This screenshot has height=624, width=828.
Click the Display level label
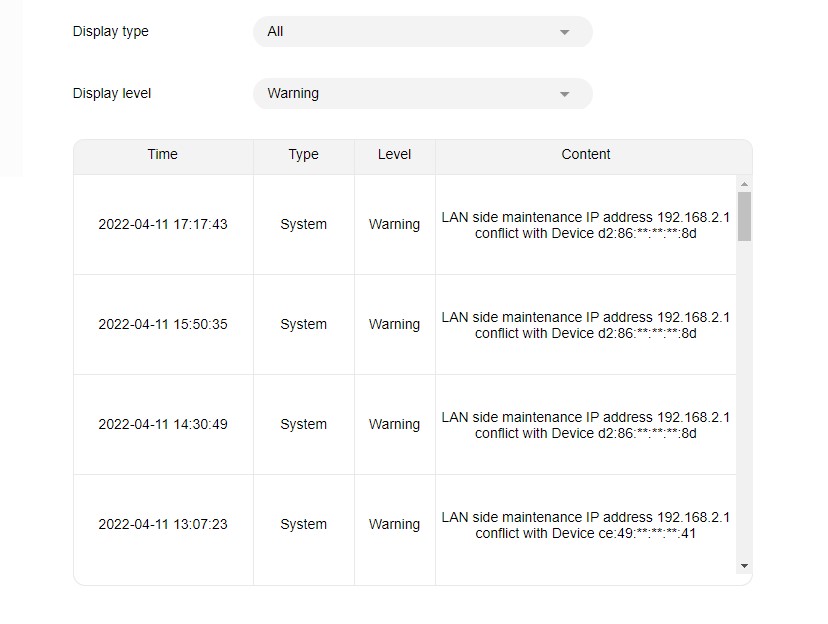pyautogui.click(x=112, y=94)
